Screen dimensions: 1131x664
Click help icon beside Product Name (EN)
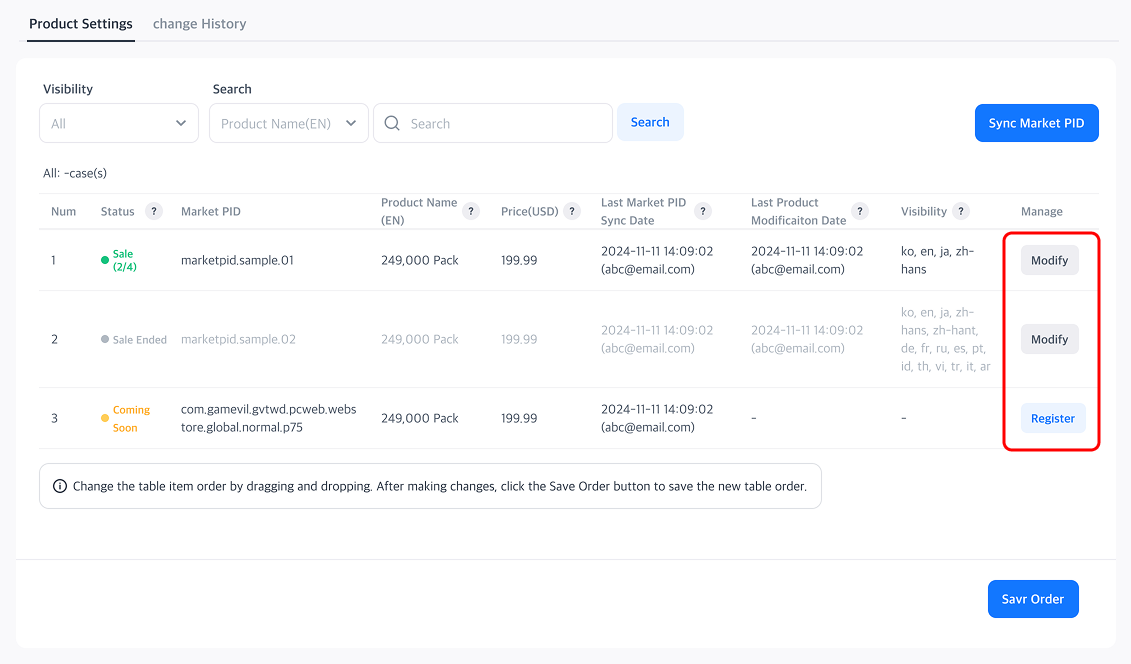click(471, 211)
